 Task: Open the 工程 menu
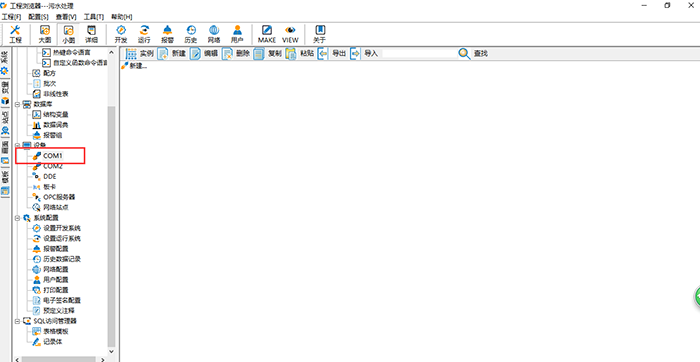click(x=11, y=17)
